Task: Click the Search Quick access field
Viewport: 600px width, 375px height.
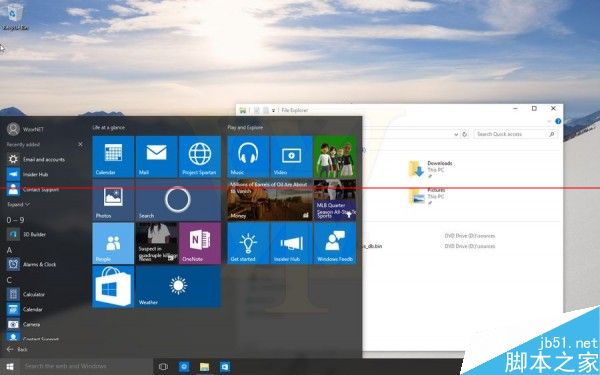Action: click(x=515, y=134)
